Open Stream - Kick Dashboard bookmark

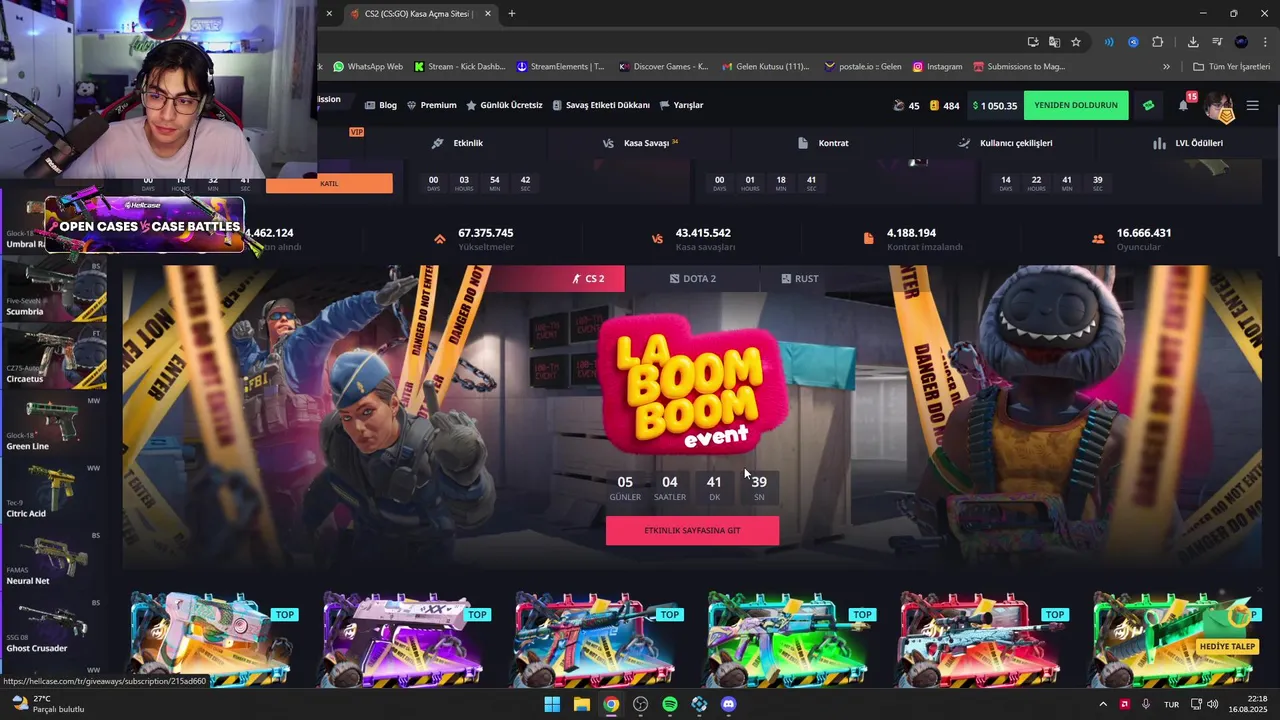pyautogui.click(x=458, y=67)
